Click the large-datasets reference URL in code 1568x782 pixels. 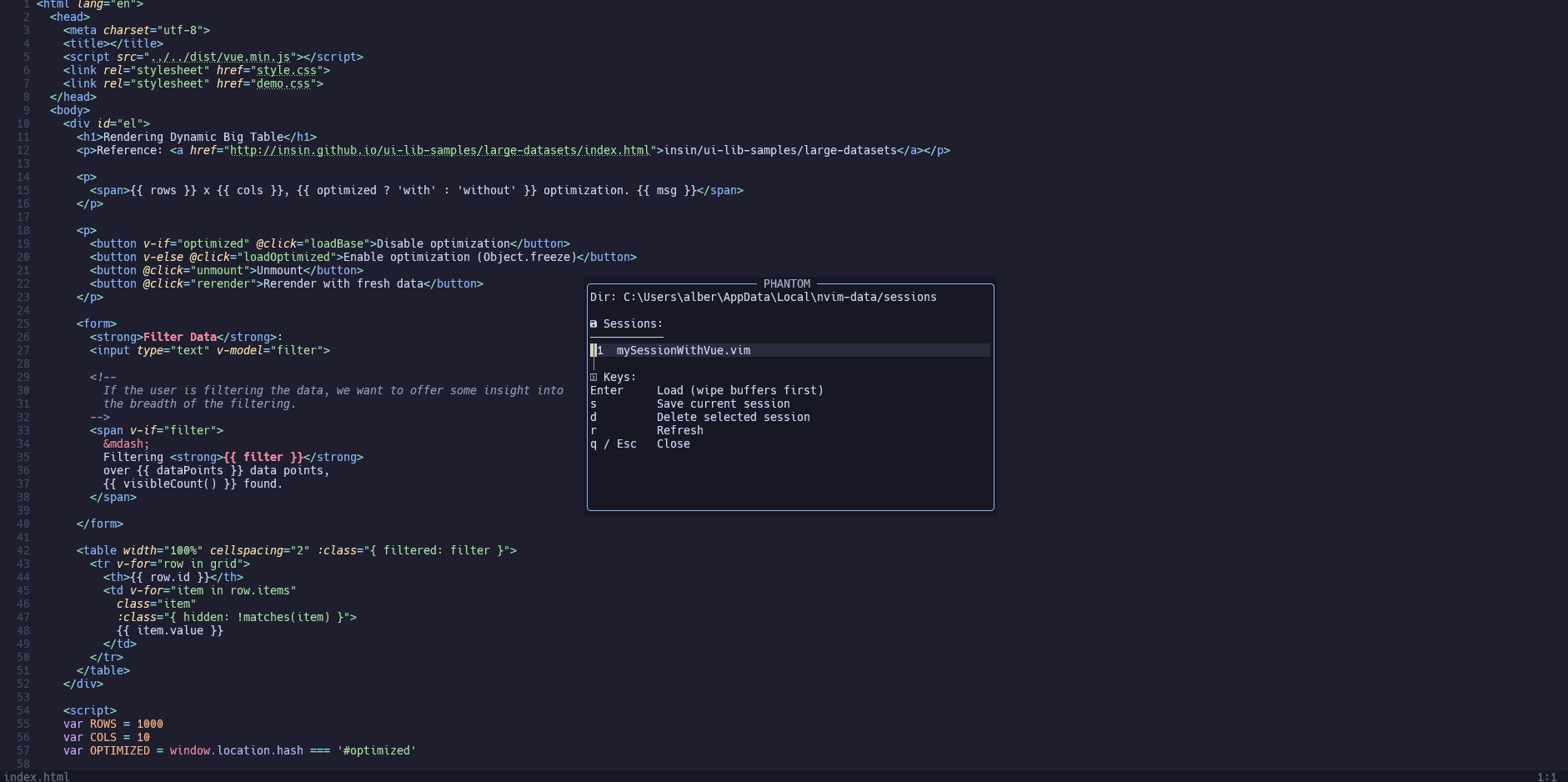439,151
